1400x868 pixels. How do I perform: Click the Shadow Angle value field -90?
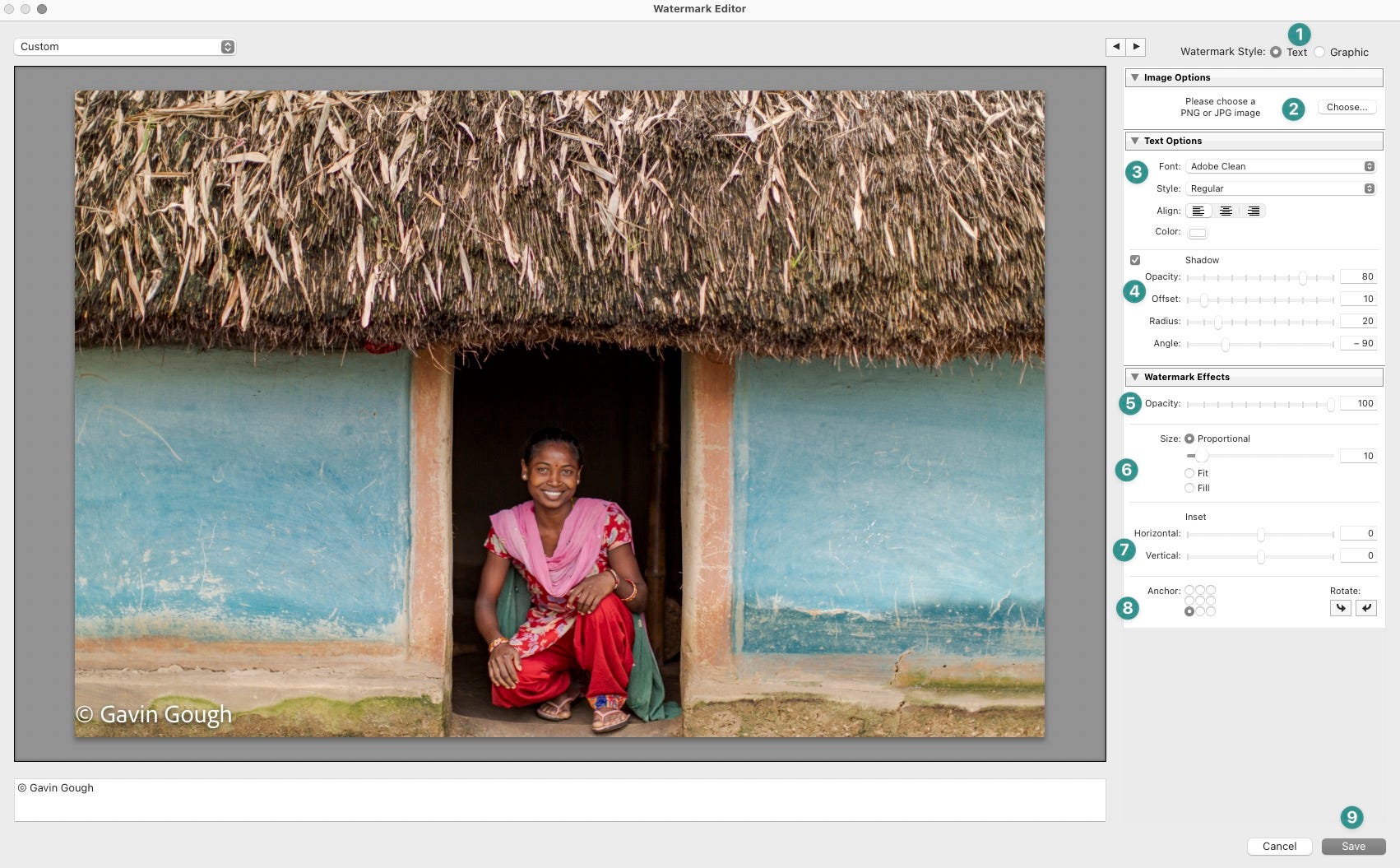tap(1358, 343)
